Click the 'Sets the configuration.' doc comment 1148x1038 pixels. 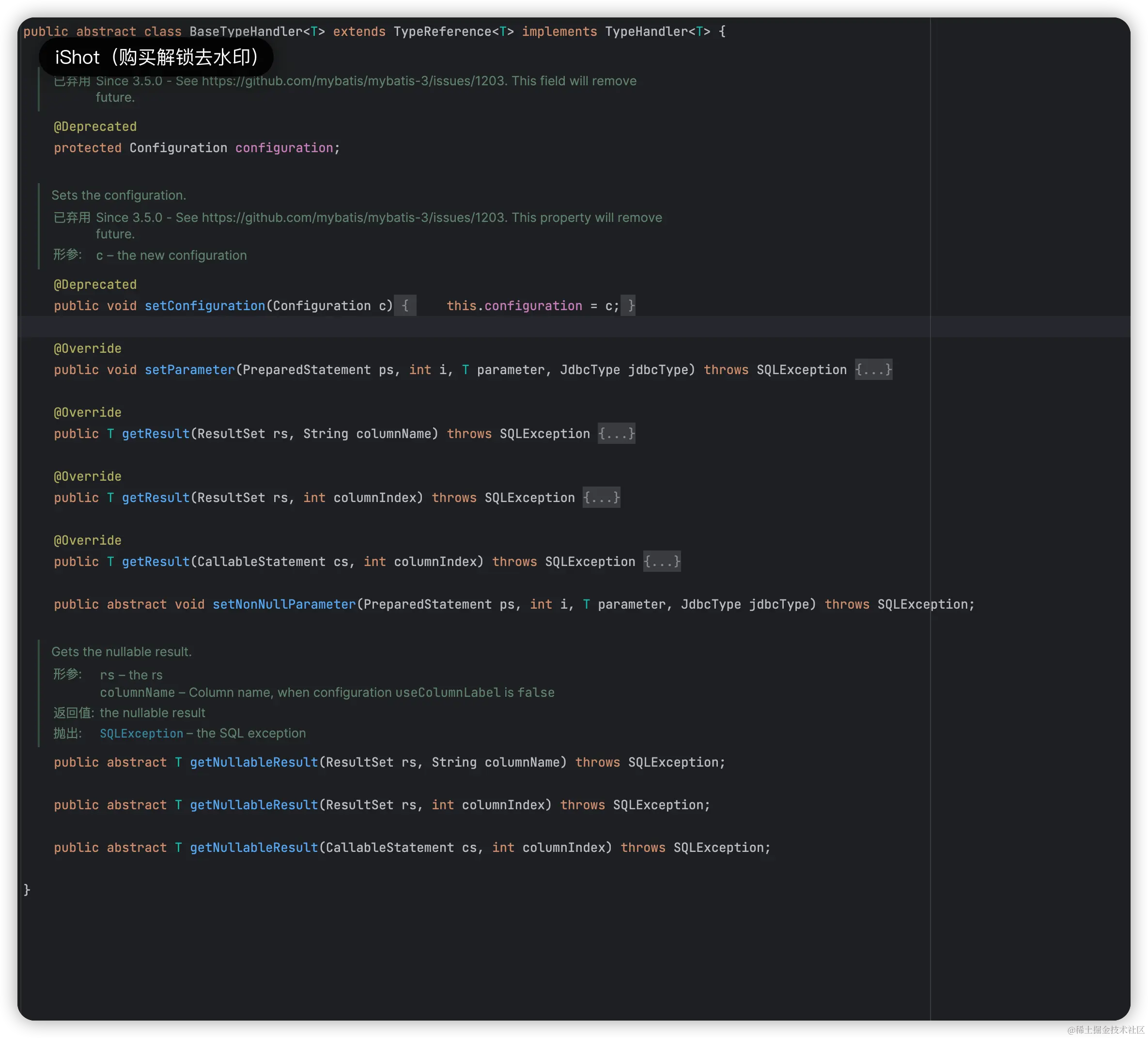click(119, 195)
